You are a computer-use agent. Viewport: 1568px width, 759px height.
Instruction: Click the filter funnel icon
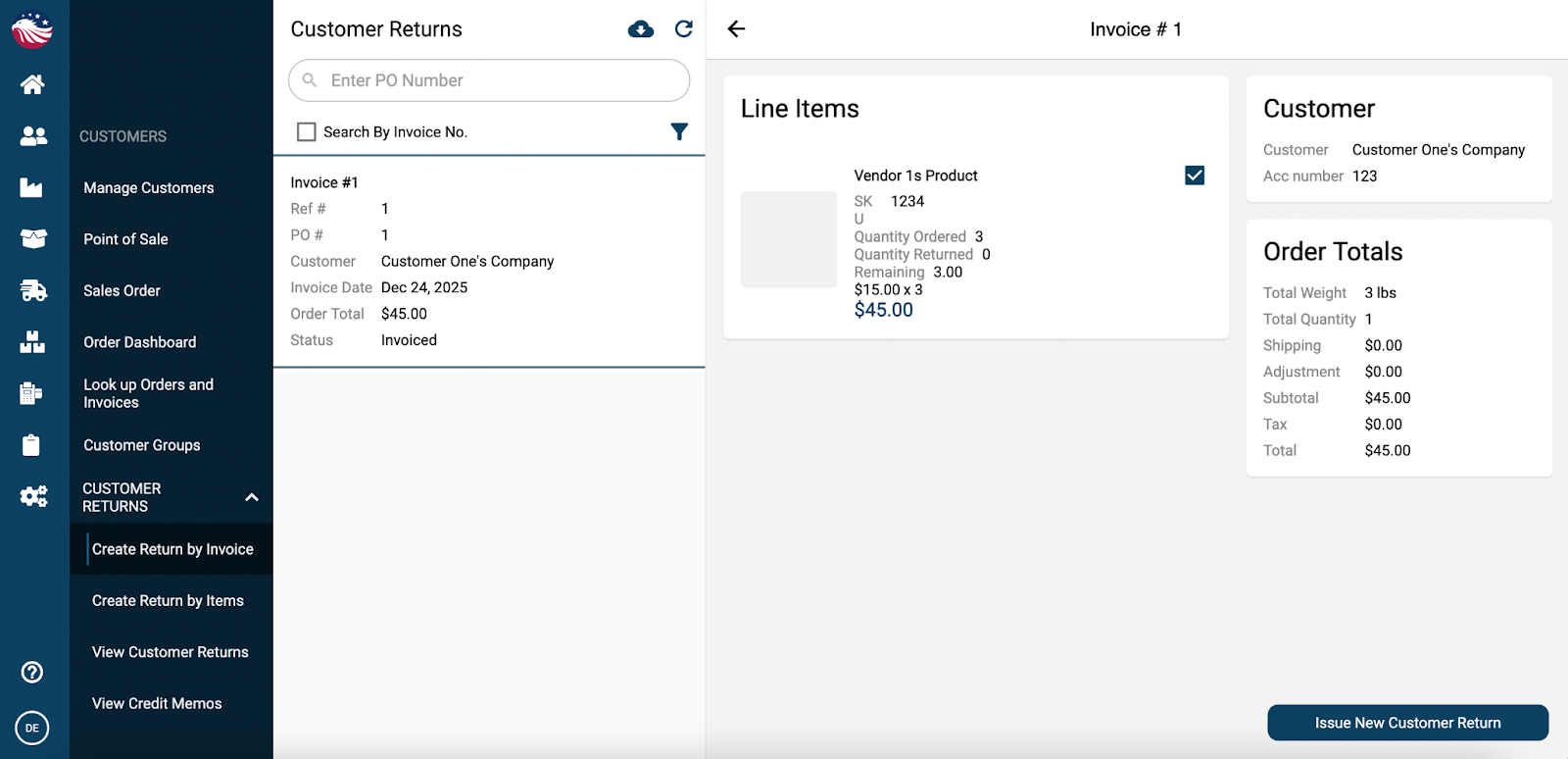[679, 131]
